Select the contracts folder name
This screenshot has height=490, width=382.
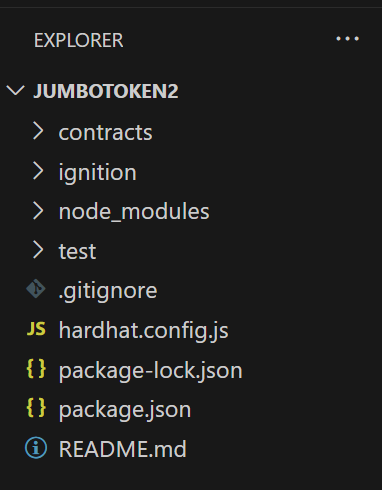(x=105, y=133)
